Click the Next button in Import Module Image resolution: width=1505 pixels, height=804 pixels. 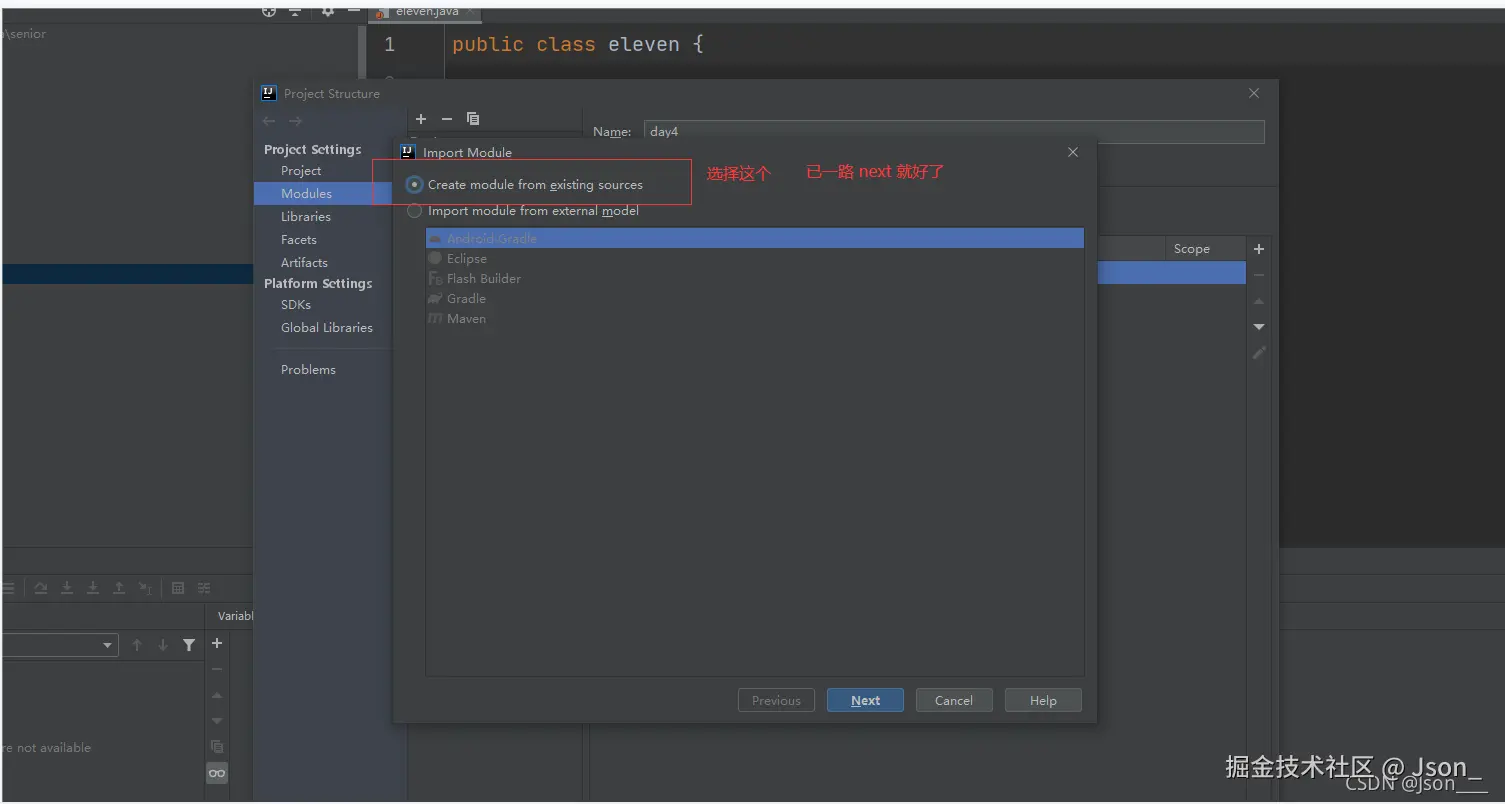pos(865,700)
